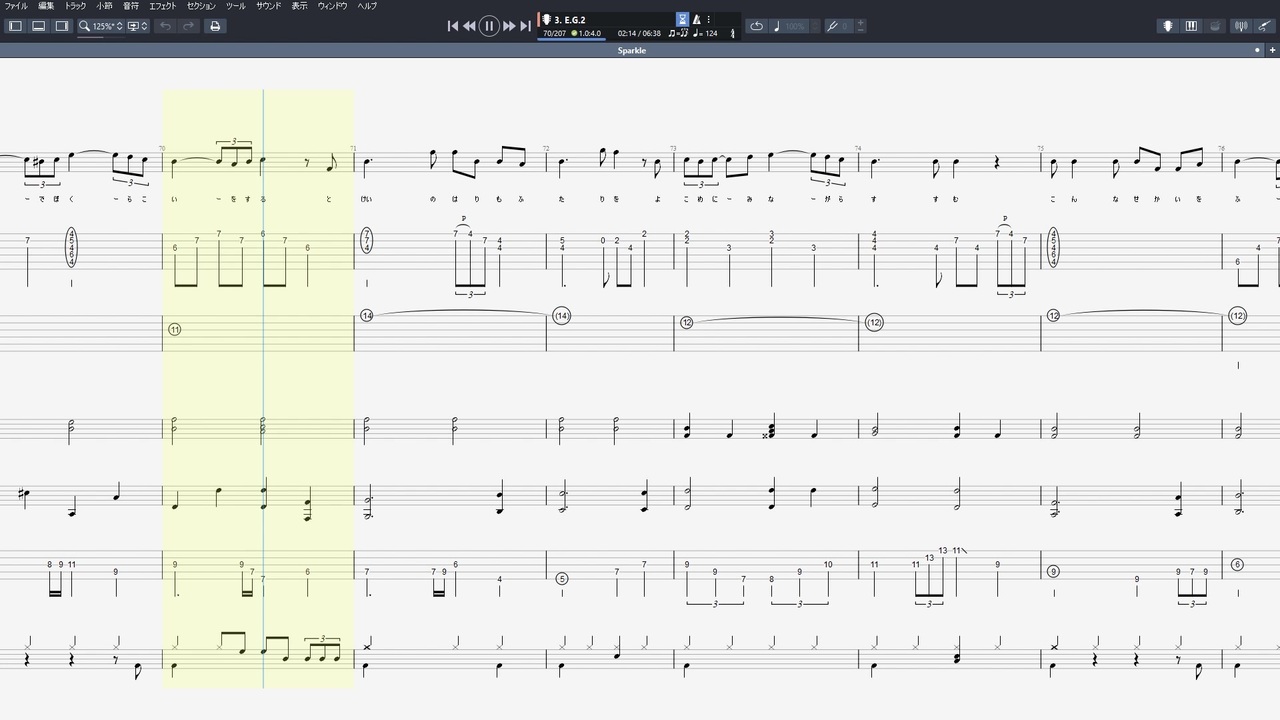Click the tempo value 124
This screenshot has height=720, width=1280.
point(705,33)
